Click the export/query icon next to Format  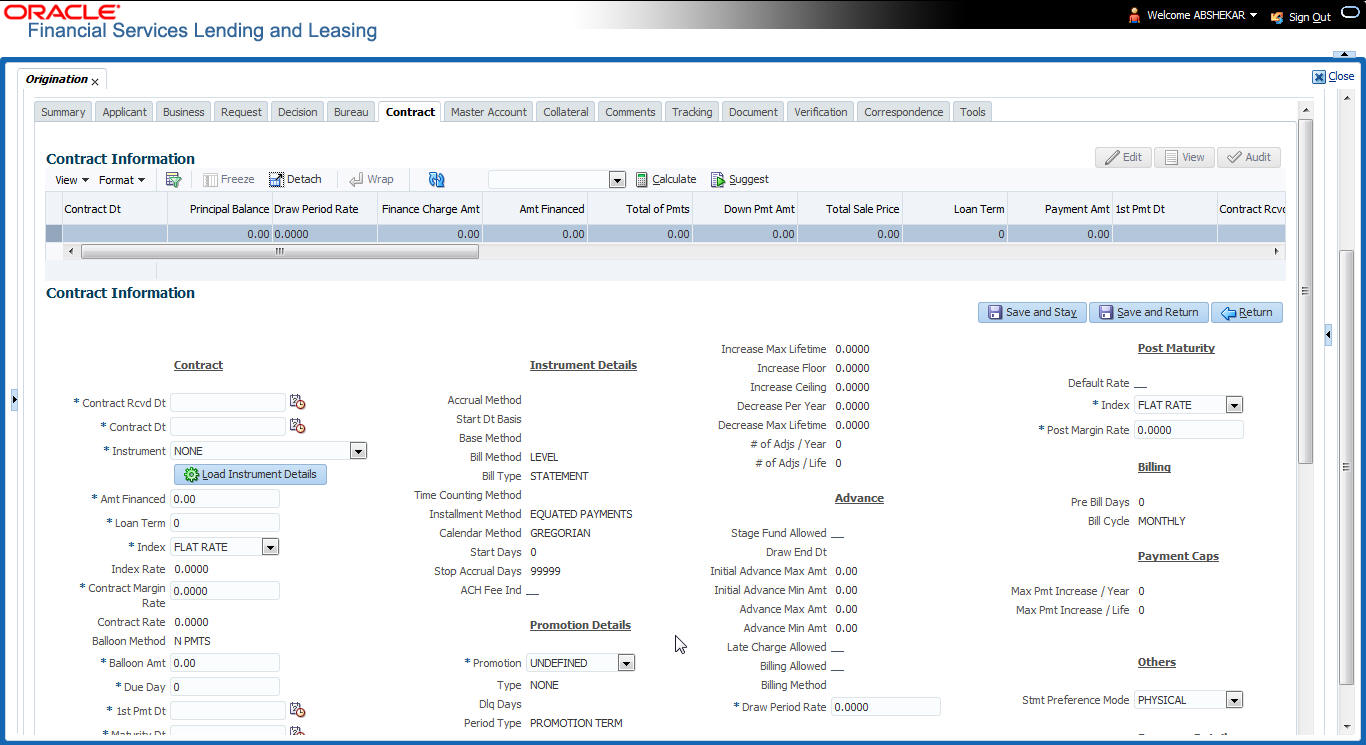[173, 180]
